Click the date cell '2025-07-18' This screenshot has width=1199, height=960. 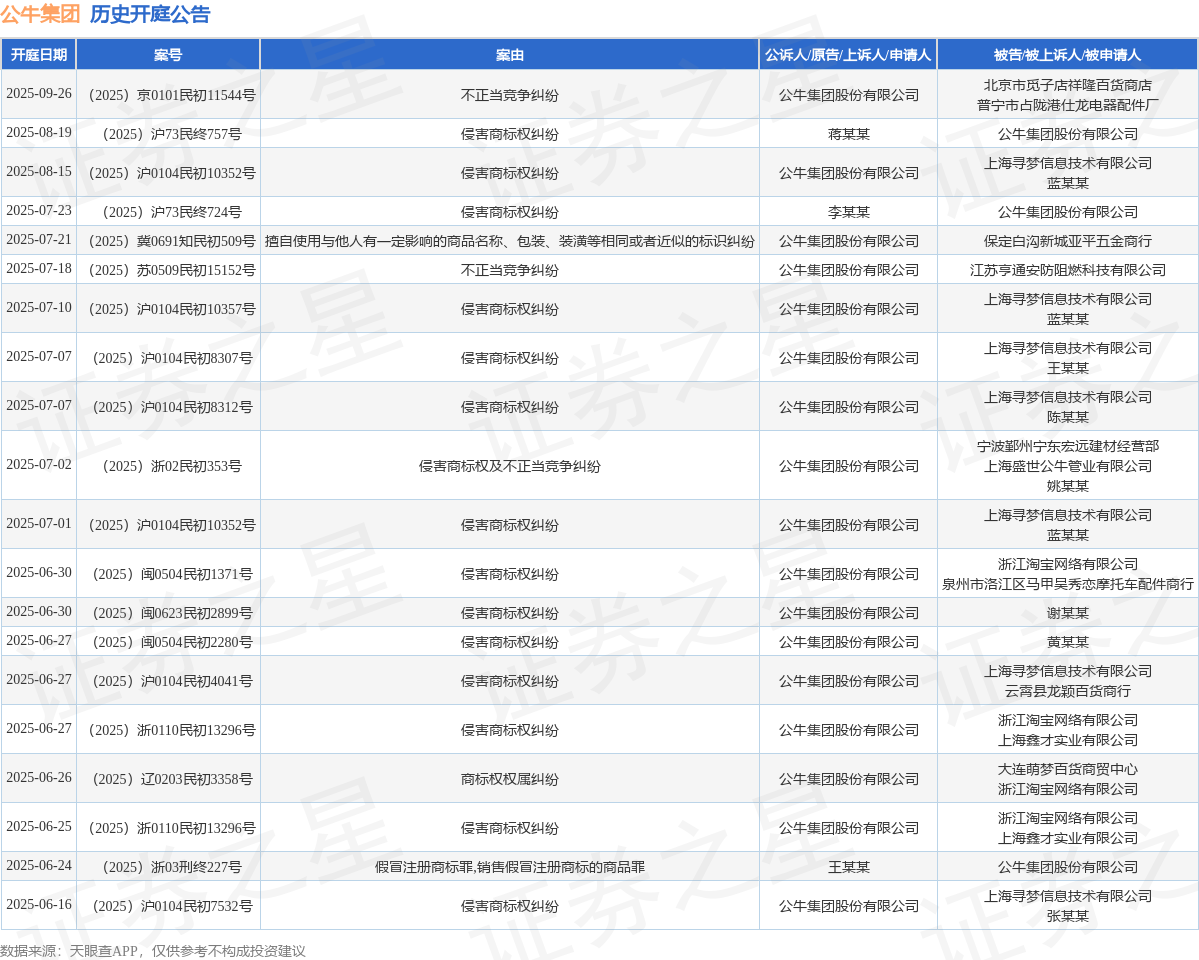(x=39, y=268)
